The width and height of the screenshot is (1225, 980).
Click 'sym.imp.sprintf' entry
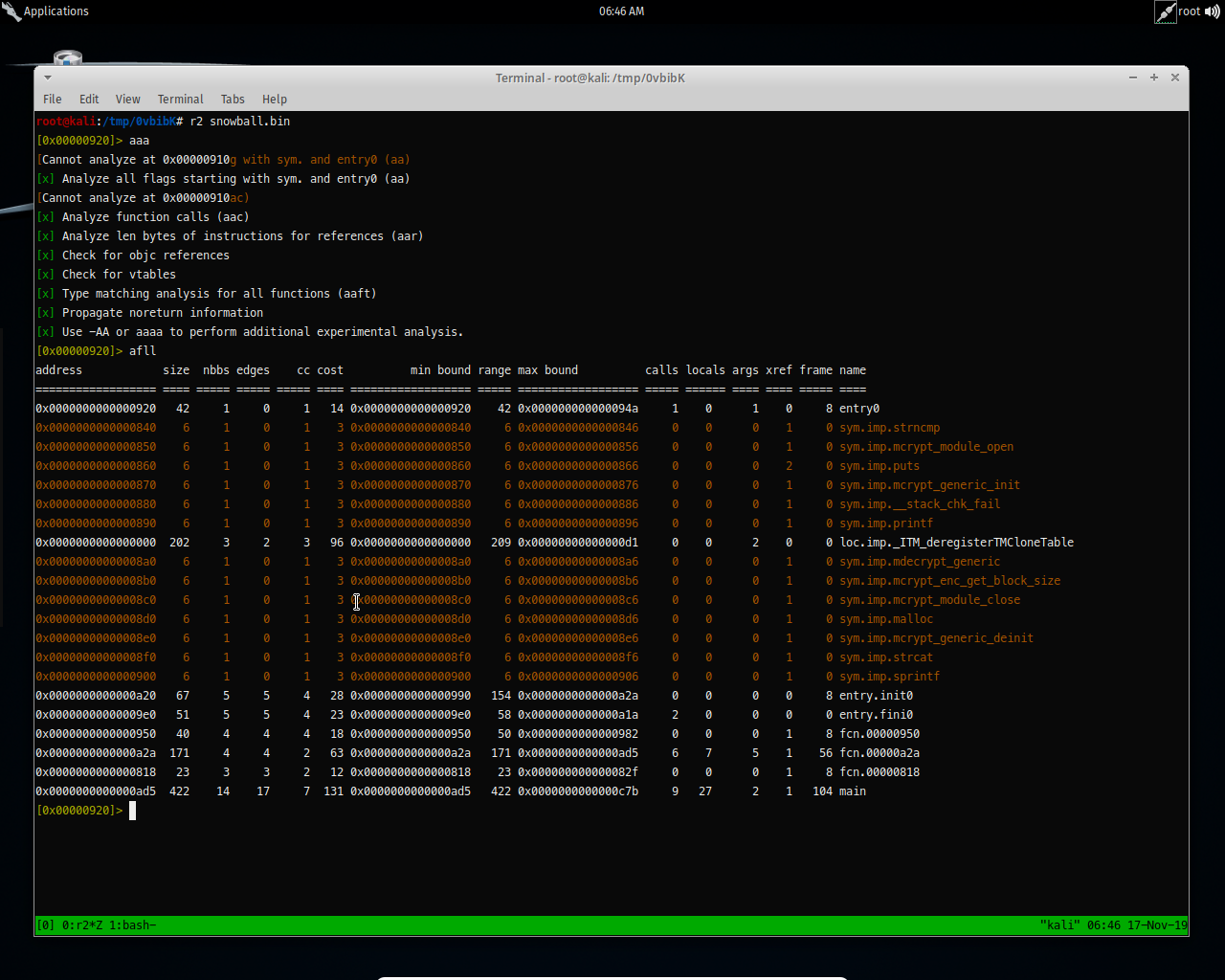pos(890,677)
